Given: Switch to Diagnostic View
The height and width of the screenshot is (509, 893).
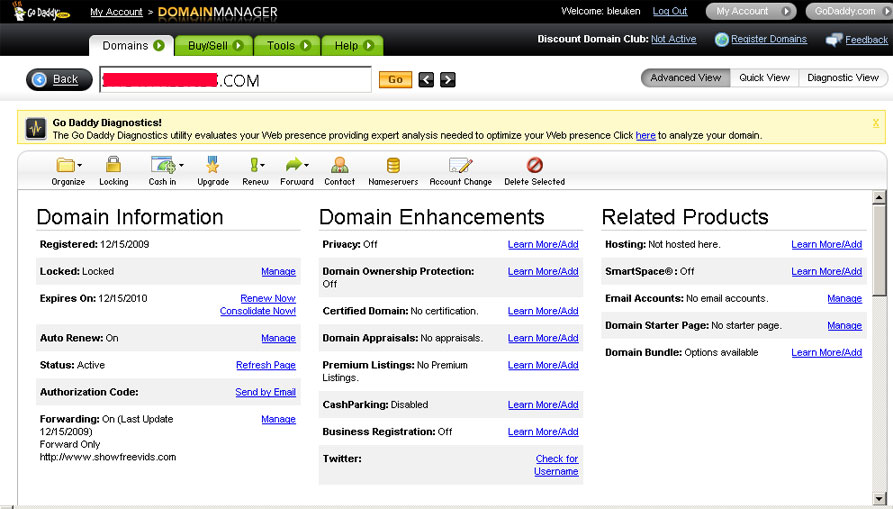Looking at the screenshot, I should (843, 78).
